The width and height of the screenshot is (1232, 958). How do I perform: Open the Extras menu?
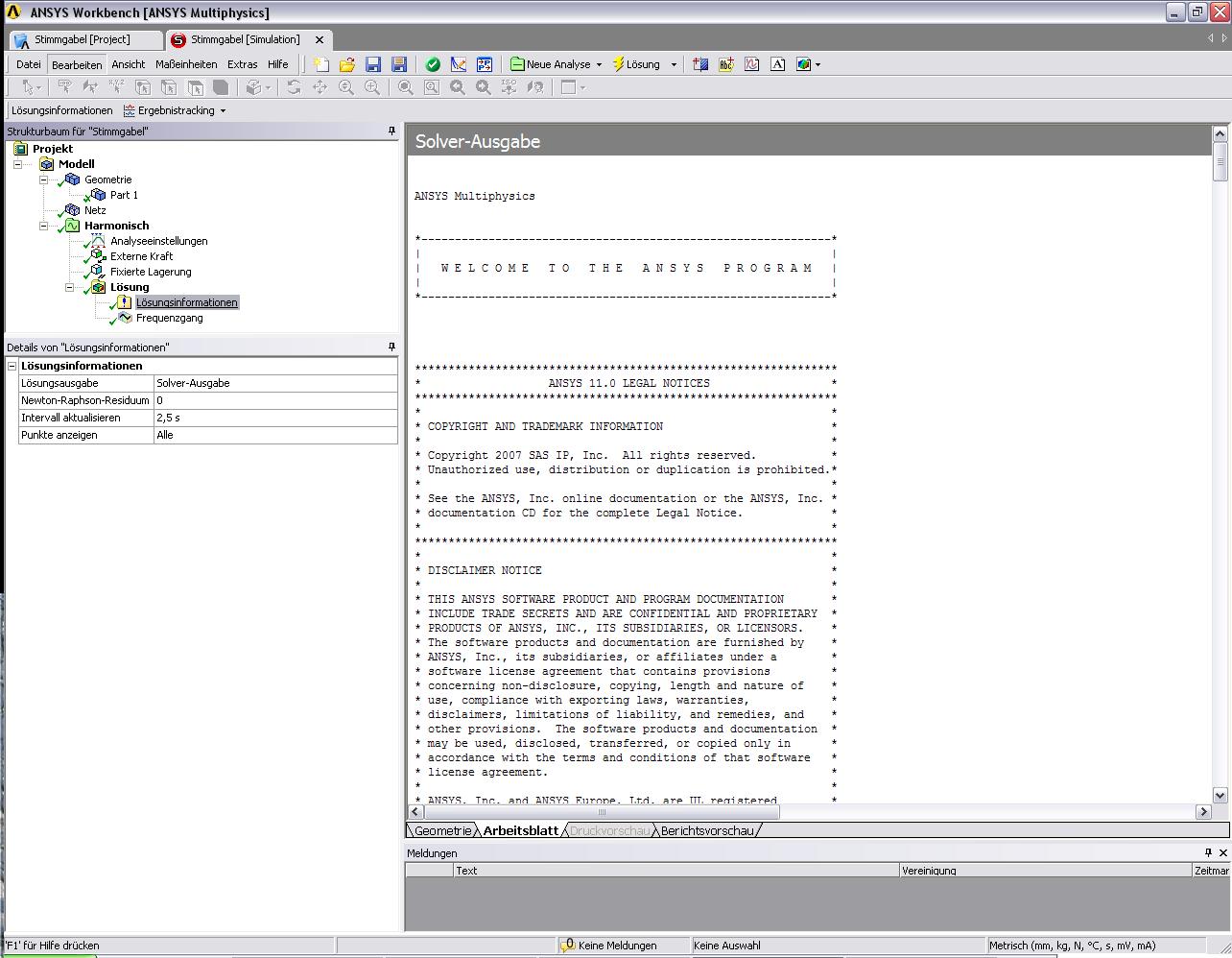(x=242, y=64)
